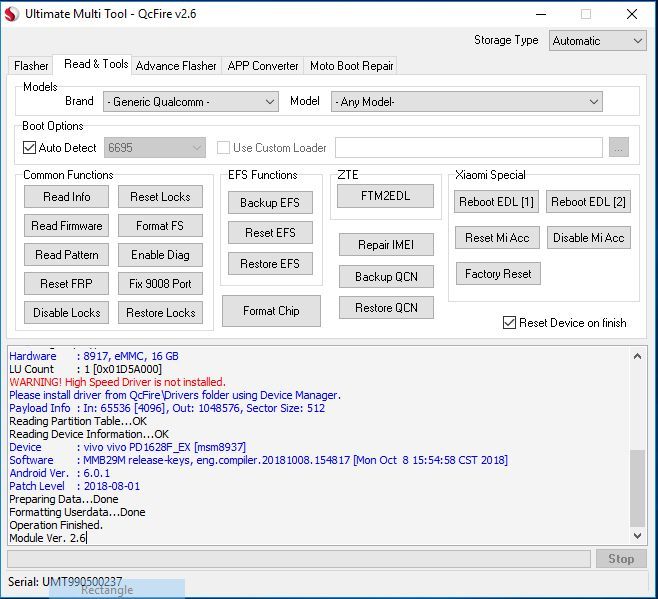
Task: Click the FTM2EDL button
Action: coord(385,196)
